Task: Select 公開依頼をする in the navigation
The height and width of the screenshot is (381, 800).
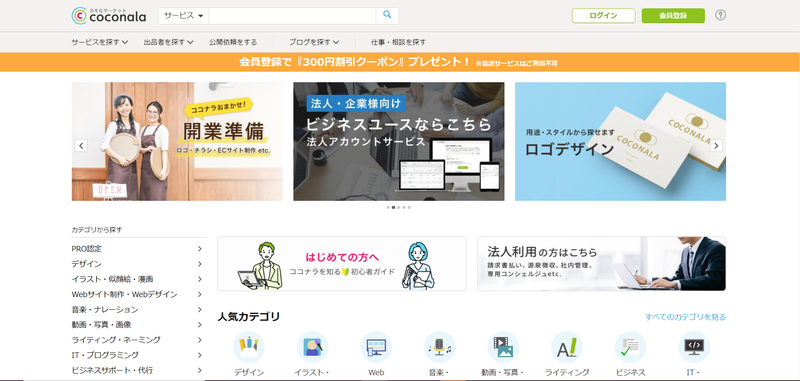Action: [x=233, y=42]
